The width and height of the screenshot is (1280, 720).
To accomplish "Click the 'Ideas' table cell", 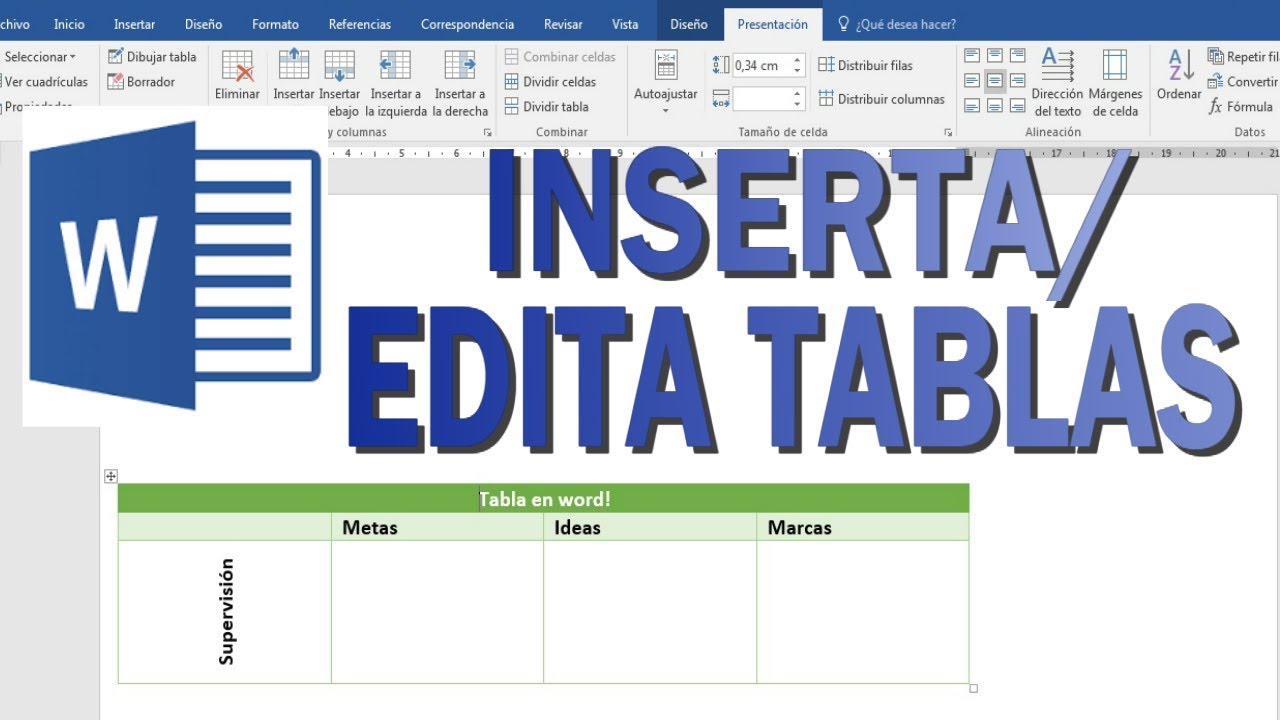I will point(650,527).
